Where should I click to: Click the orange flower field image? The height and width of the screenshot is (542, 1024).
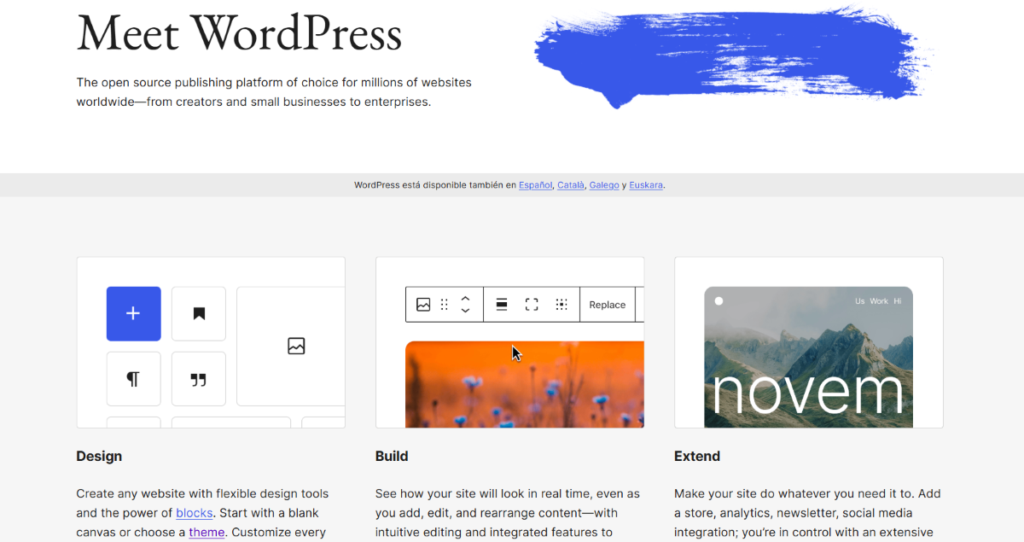click(x=524, y=385)
